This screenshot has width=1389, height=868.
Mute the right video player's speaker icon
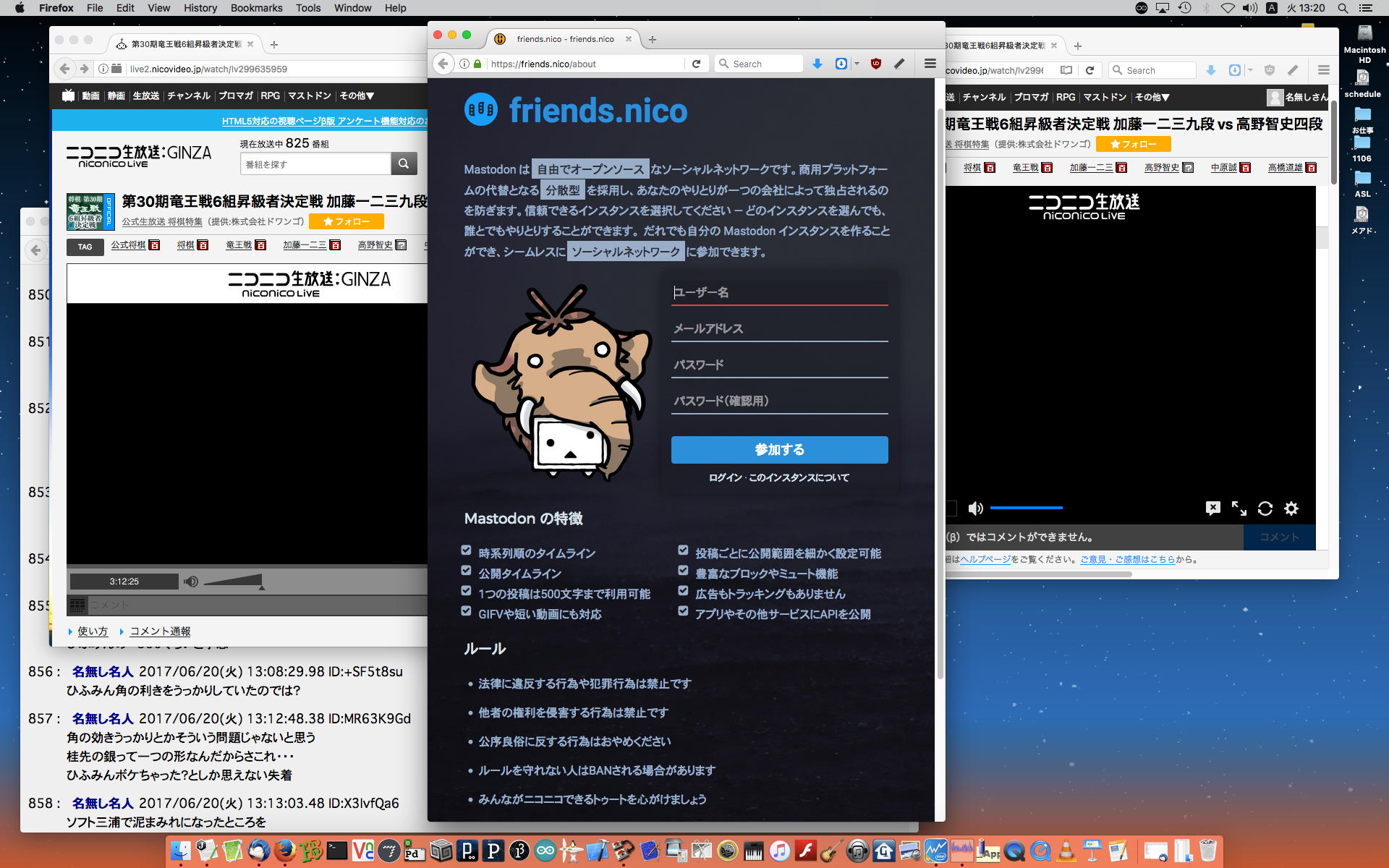click(975, 509)
